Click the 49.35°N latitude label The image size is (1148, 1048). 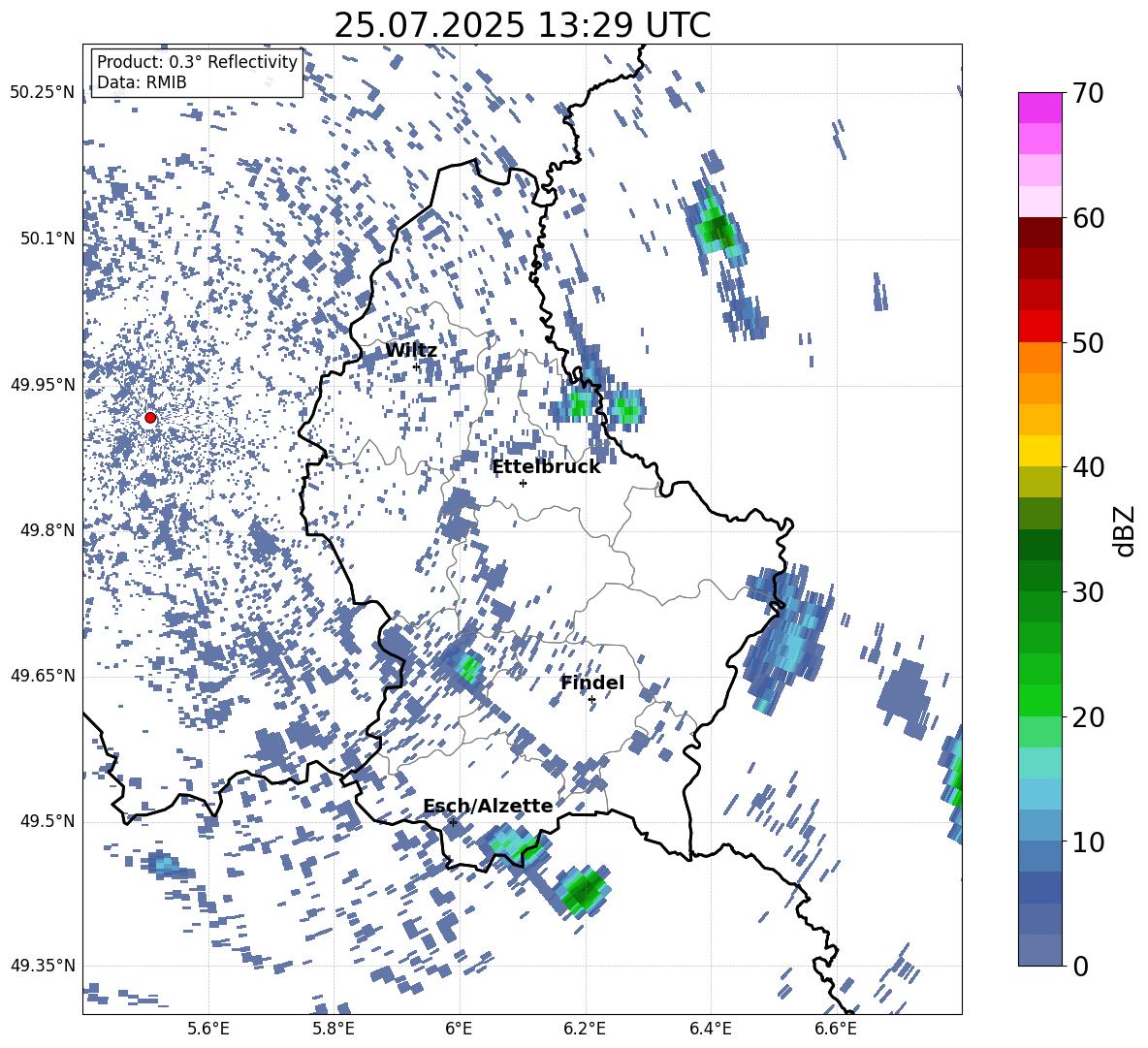tap(43, 966)
